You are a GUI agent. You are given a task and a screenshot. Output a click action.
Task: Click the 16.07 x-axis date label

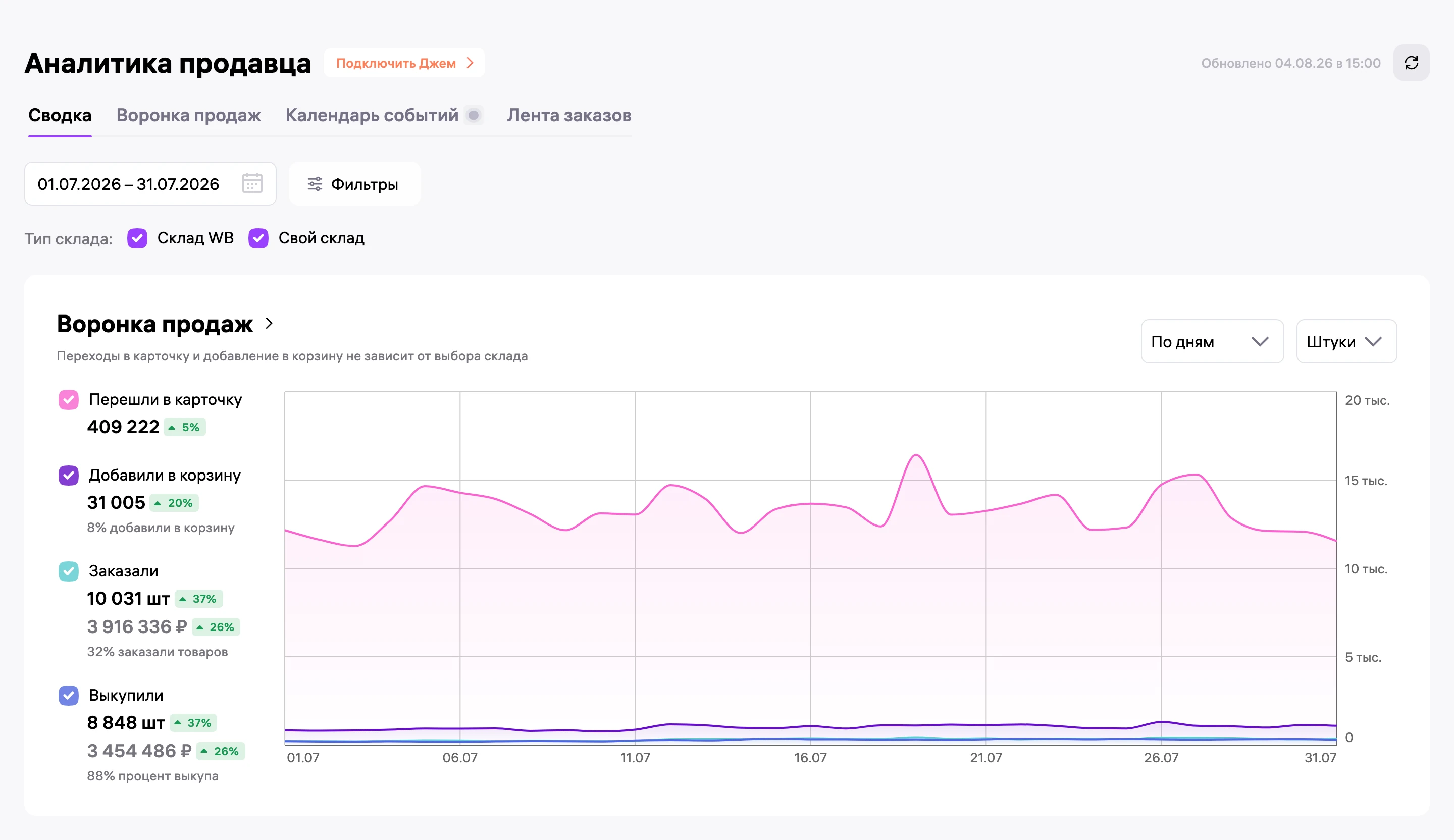[810, 758]
